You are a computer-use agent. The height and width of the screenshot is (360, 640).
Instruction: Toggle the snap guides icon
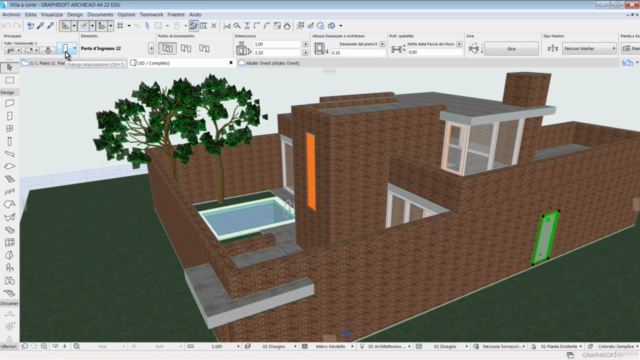84,26
